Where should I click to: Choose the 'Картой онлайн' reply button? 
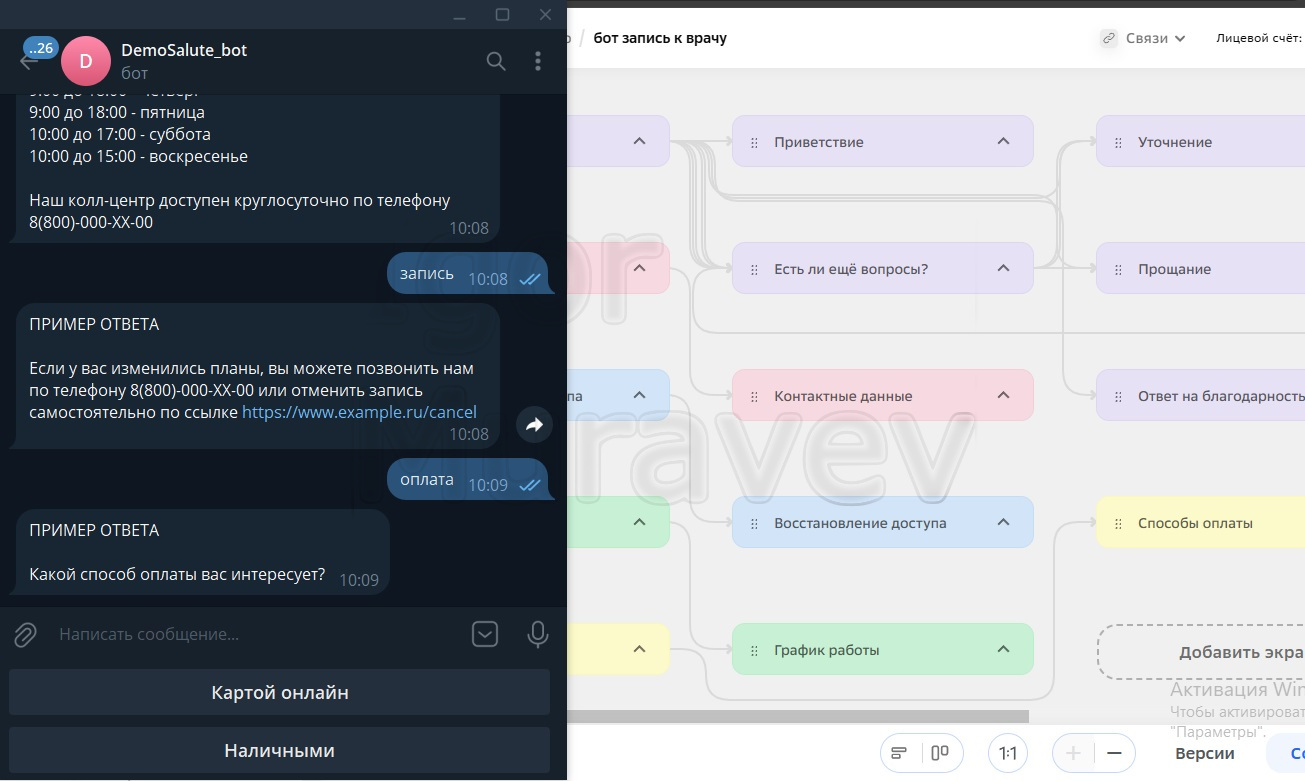[x=280, y=692]
